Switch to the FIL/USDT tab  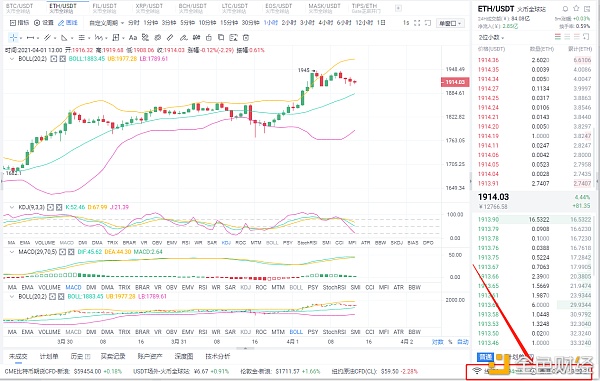(x=104, y=8)
